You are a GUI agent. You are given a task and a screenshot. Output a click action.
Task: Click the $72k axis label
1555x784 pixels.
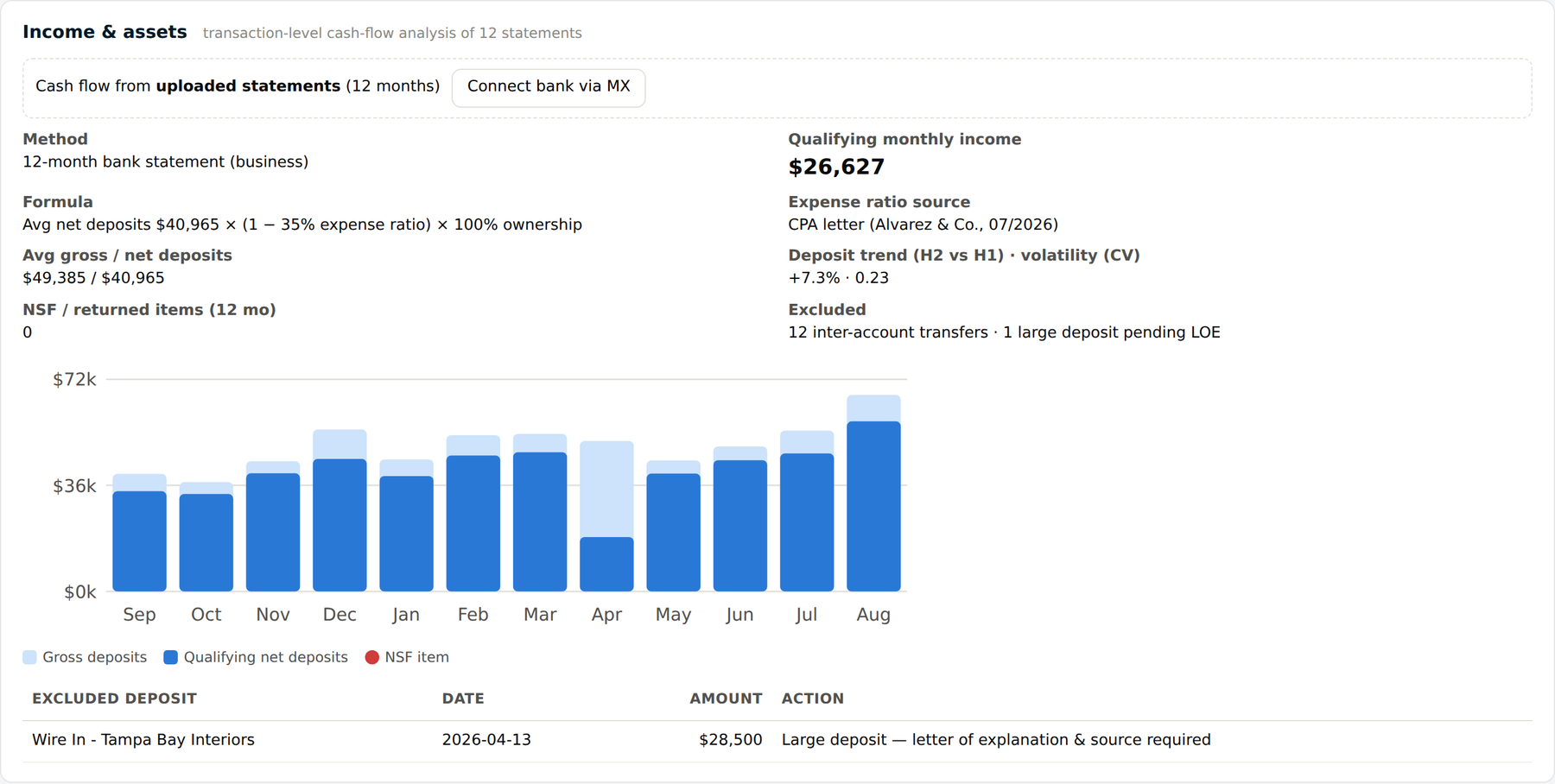pyautogui.click(x=74, y=380)
